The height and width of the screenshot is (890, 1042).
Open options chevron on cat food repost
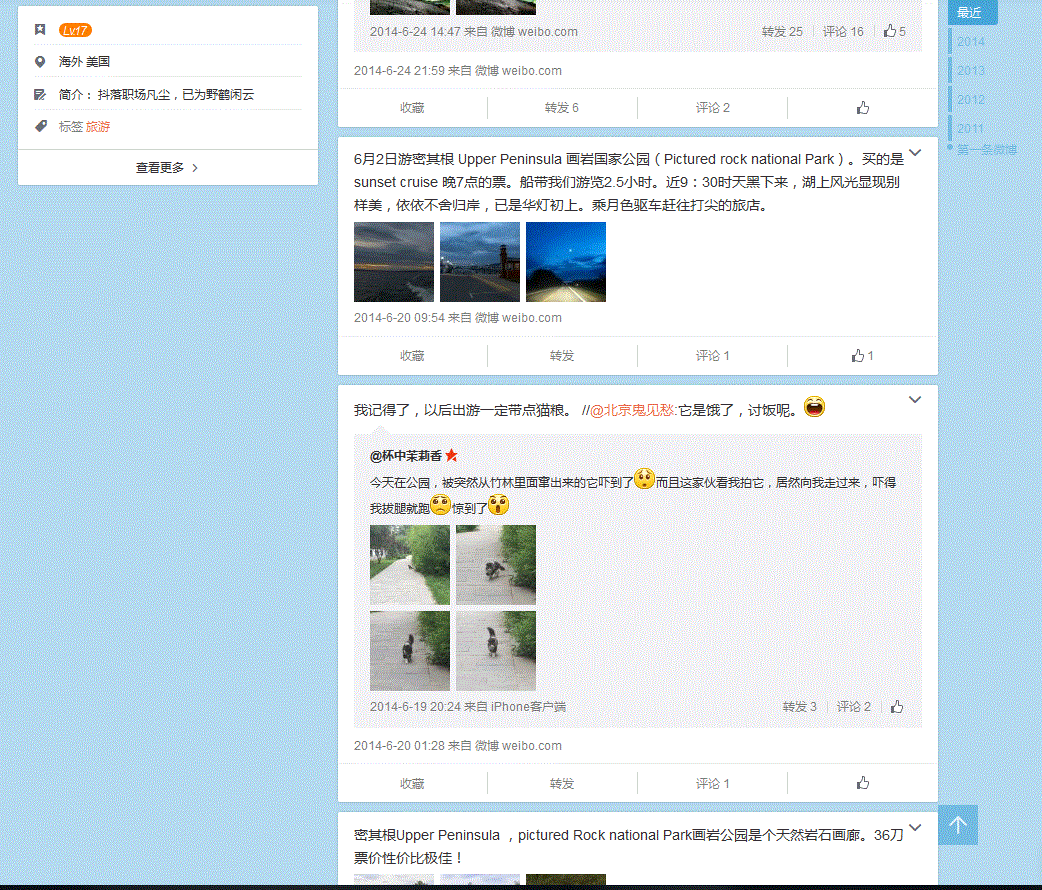tap(914, 400)
